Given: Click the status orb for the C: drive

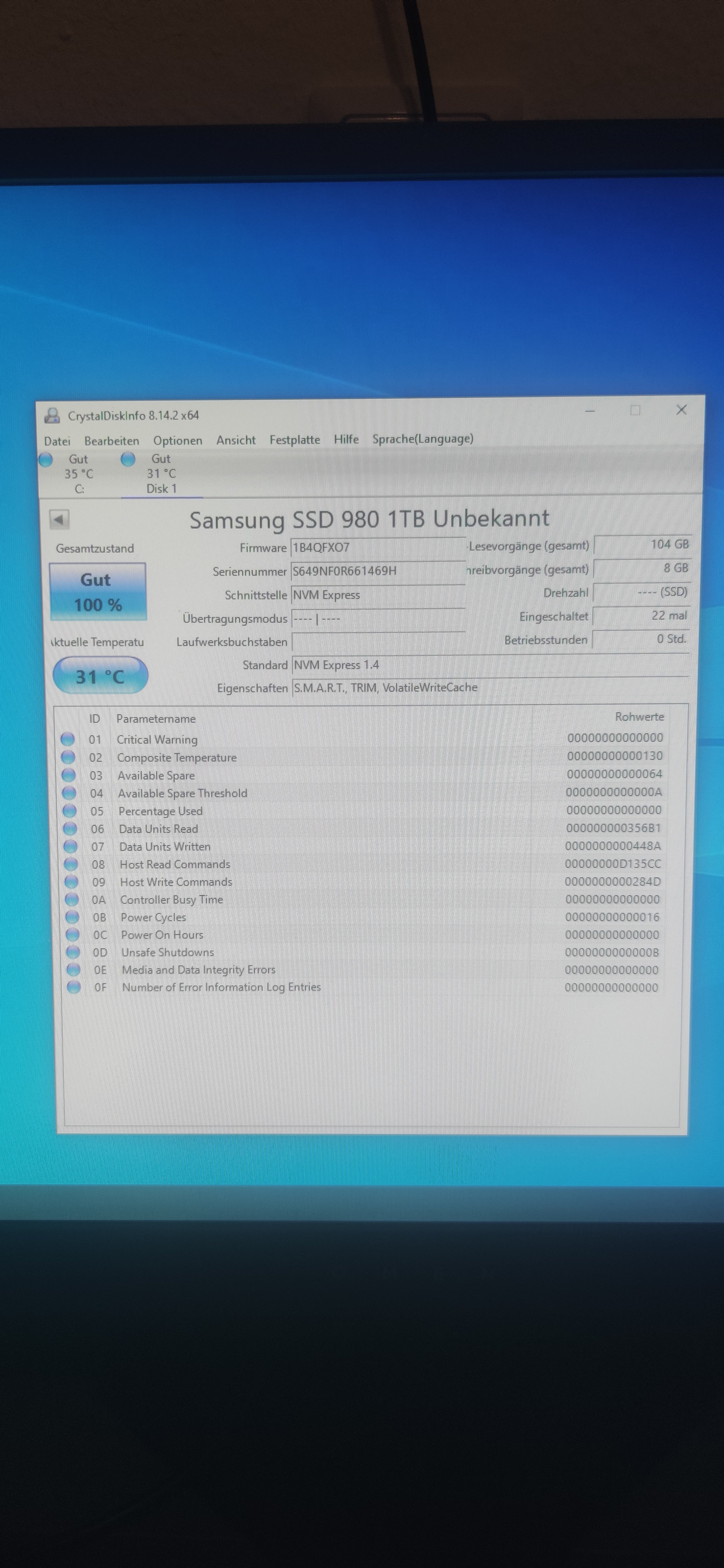Looking at the screenshot, I should [x=46, y=460].
